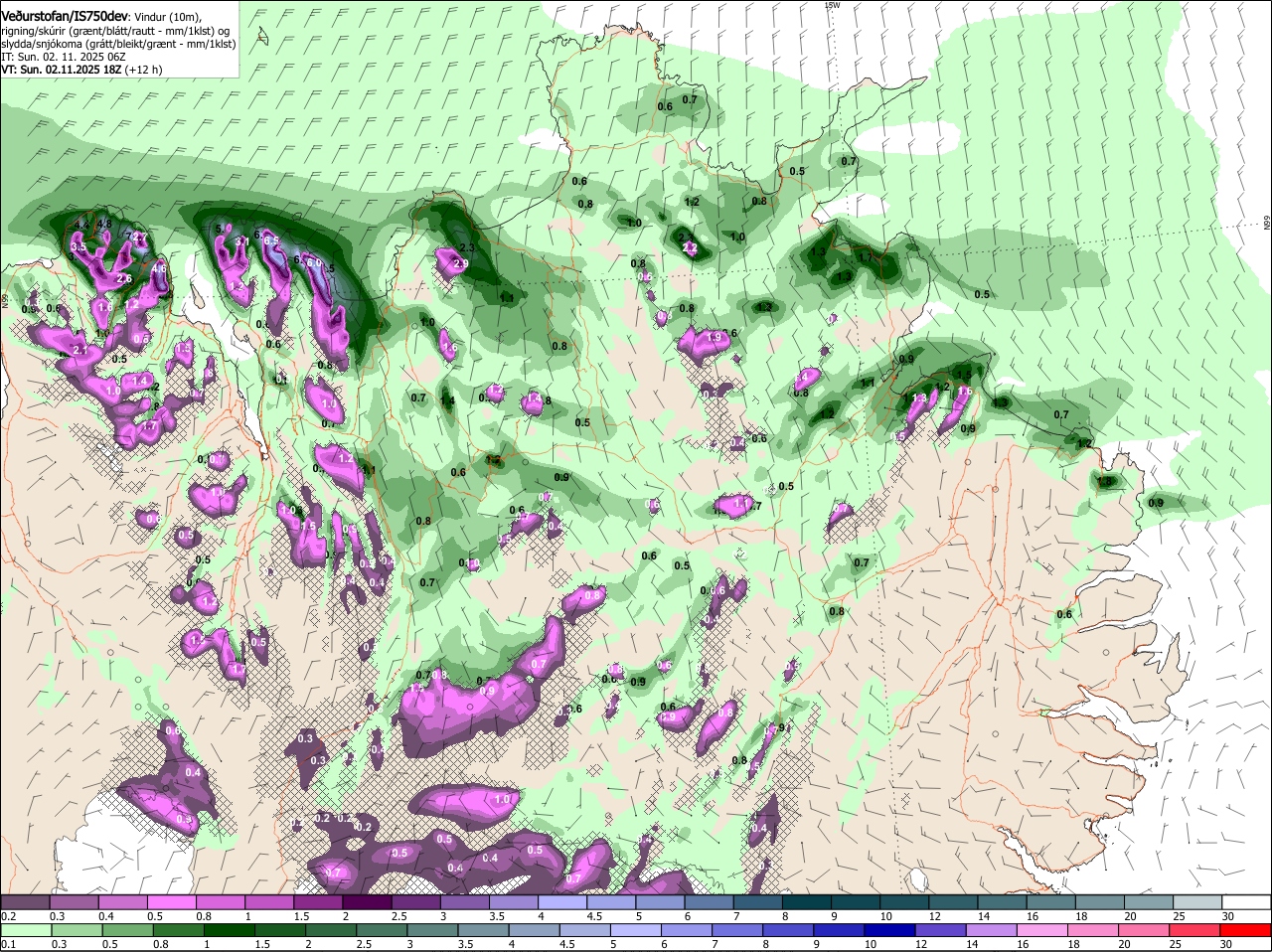Click the snow scale swatch between 16 and 18
This screenshot has height=952, width=1272.
pos(1052,902)
